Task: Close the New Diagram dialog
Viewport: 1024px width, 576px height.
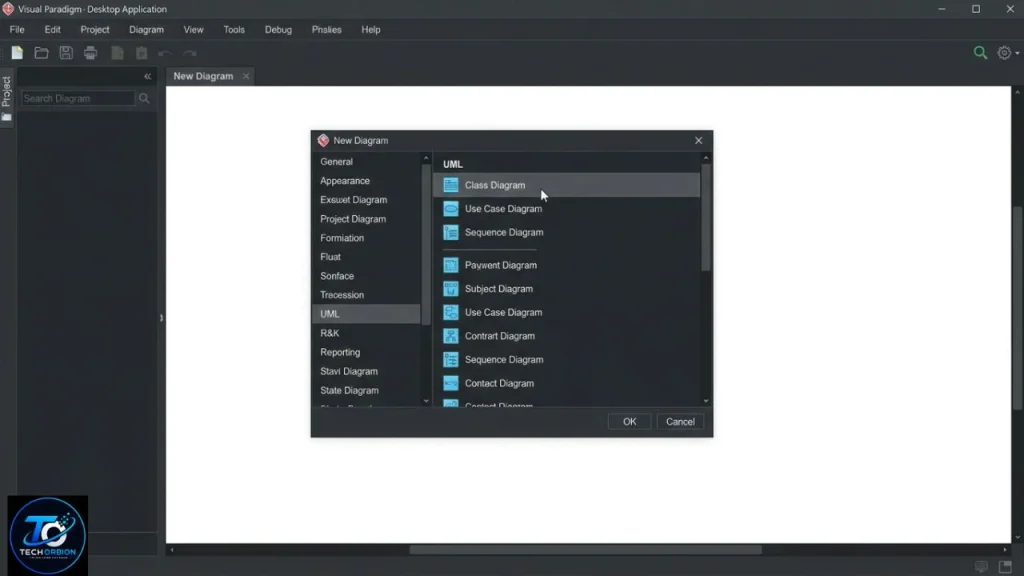Action: [698, 140]
